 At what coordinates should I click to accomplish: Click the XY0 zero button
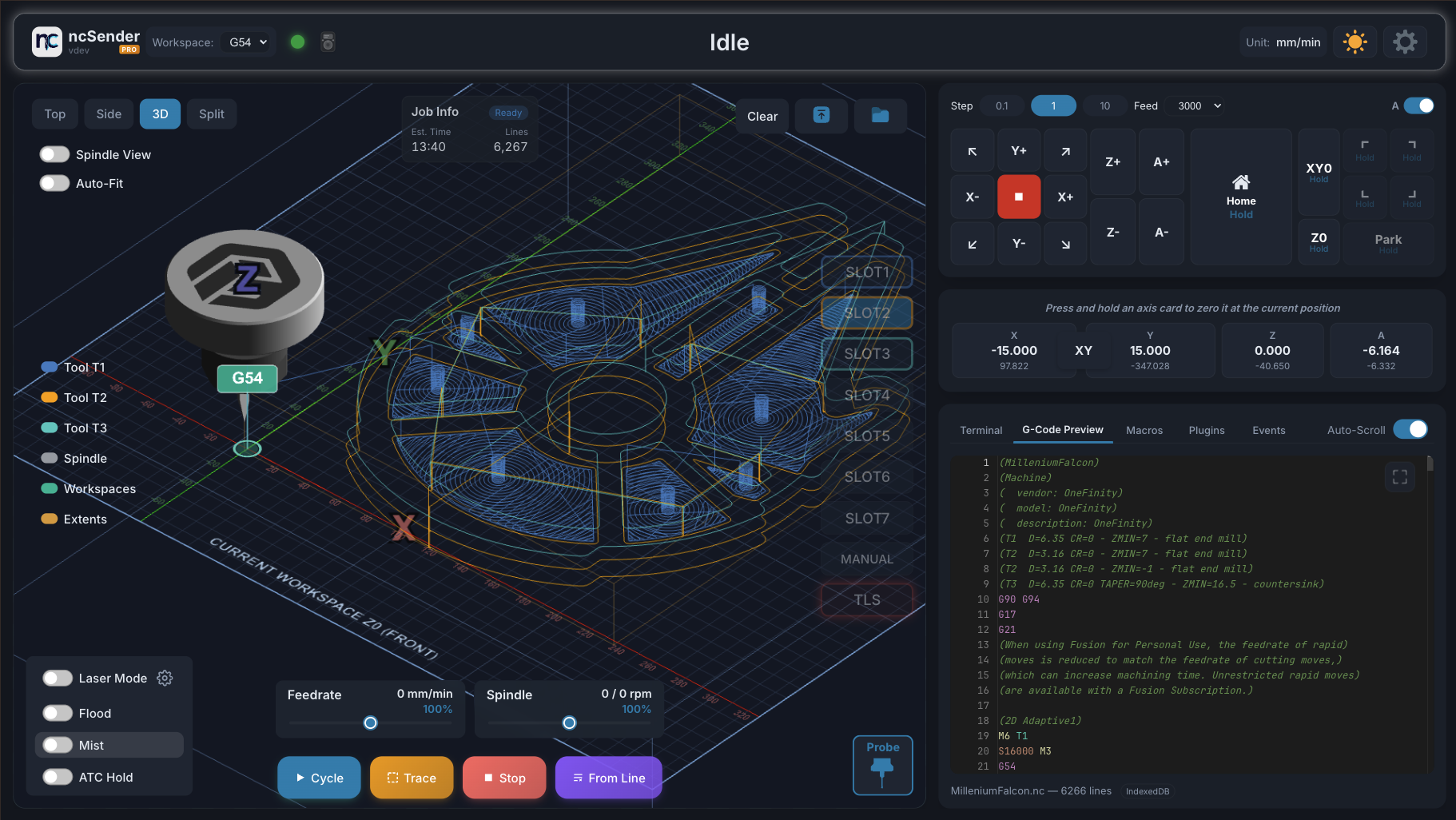(1319, 173)
